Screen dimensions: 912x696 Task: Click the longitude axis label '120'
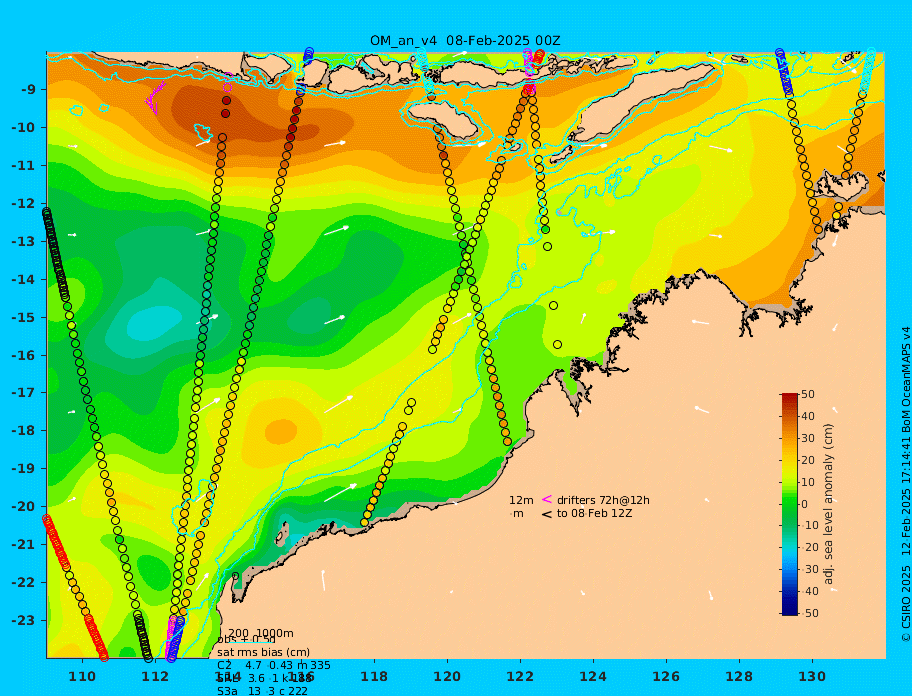point(447,676)
